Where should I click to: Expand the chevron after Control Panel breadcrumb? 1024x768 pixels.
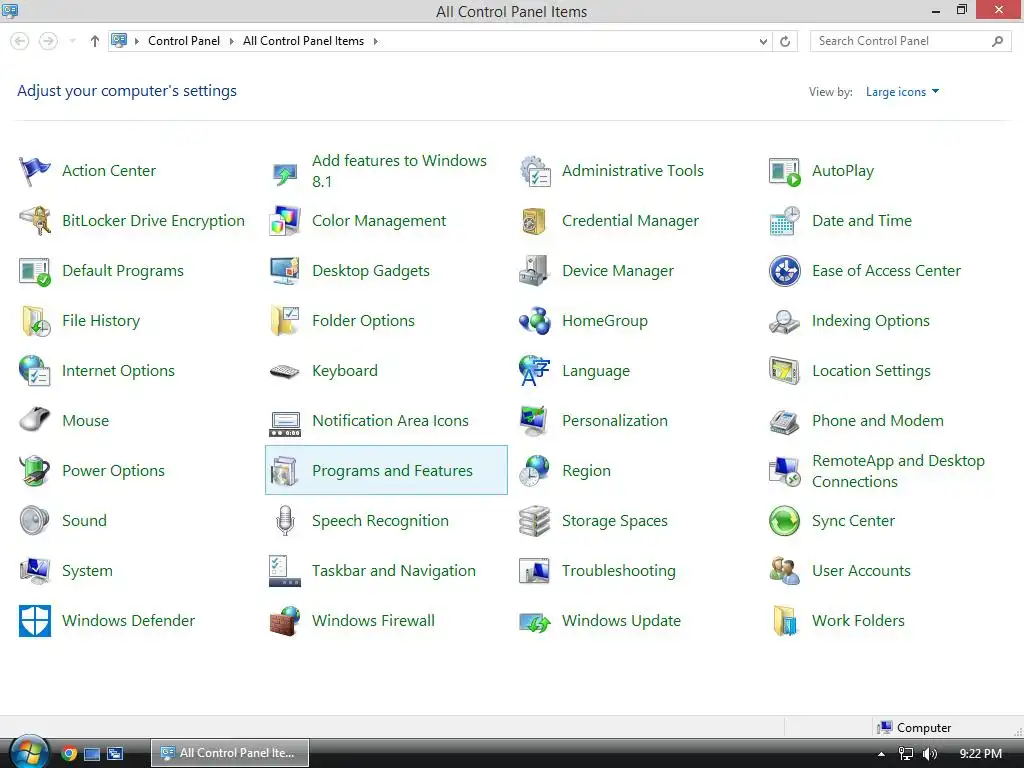pyautogui.click(x=231, y=41)
